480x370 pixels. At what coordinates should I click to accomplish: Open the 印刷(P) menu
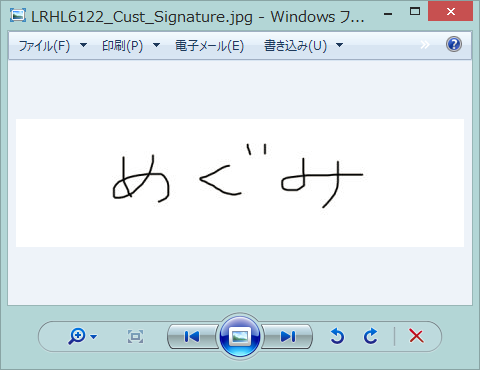[122, 45]
